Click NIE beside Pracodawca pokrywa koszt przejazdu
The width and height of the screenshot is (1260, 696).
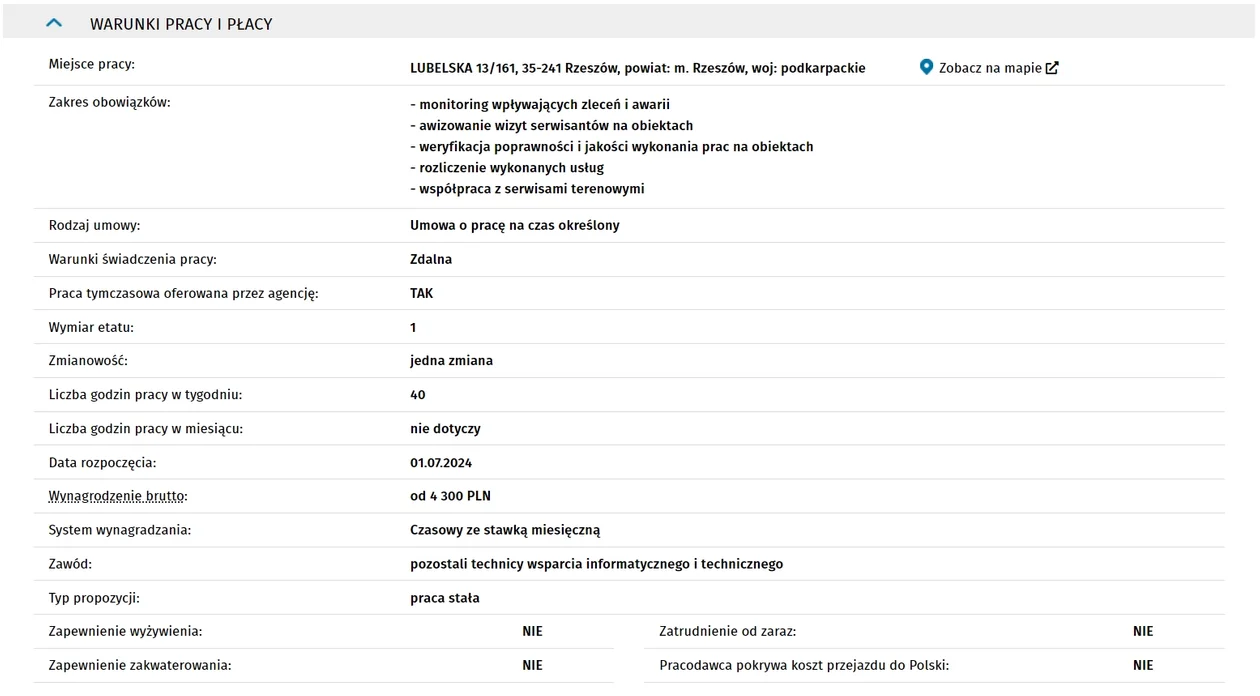click(x=1143, y=665)
